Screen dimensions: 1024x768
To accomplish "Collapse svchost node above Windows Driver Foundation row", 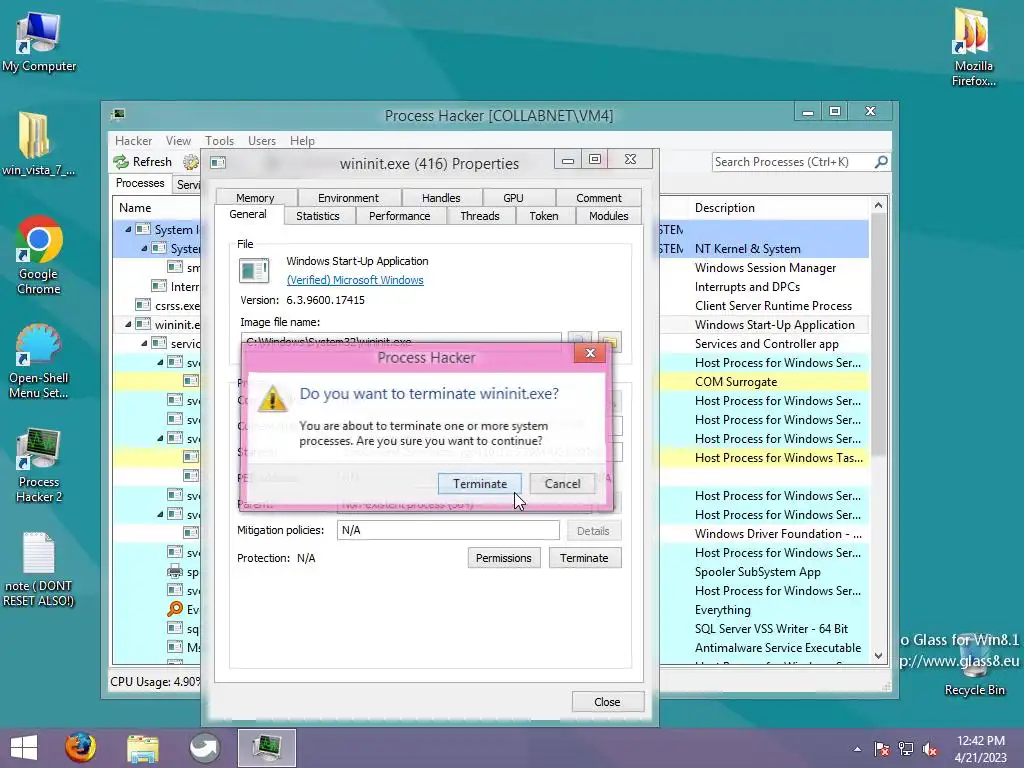I will click(160, 514).
